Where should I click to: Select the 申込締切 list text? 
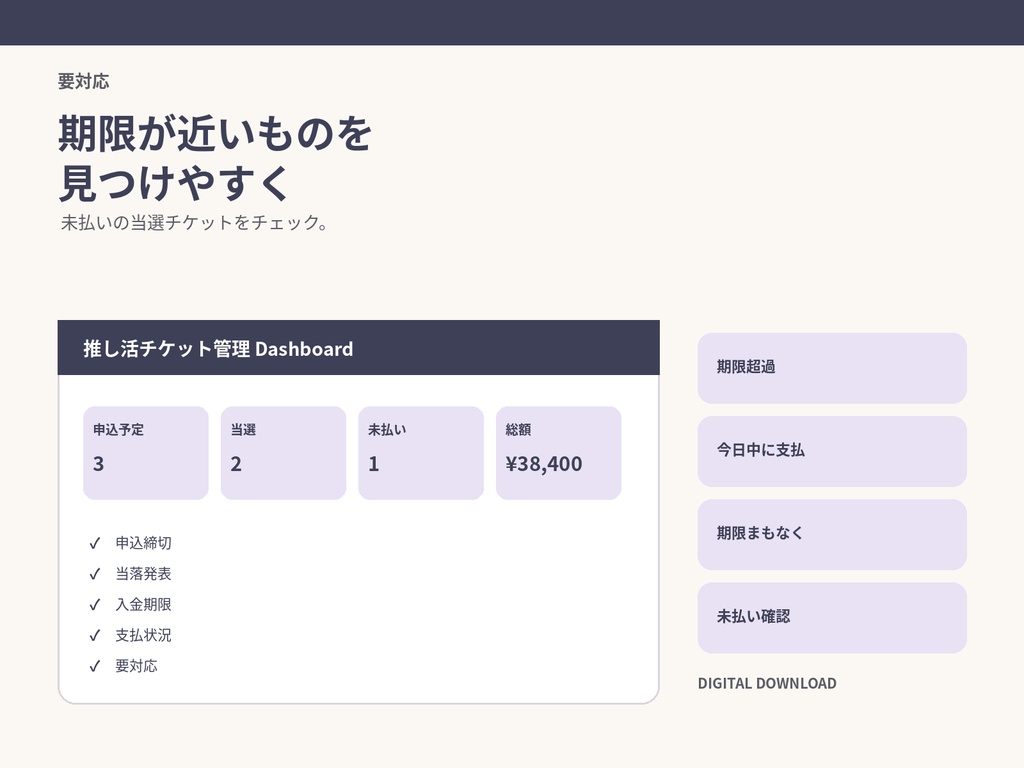144,543
